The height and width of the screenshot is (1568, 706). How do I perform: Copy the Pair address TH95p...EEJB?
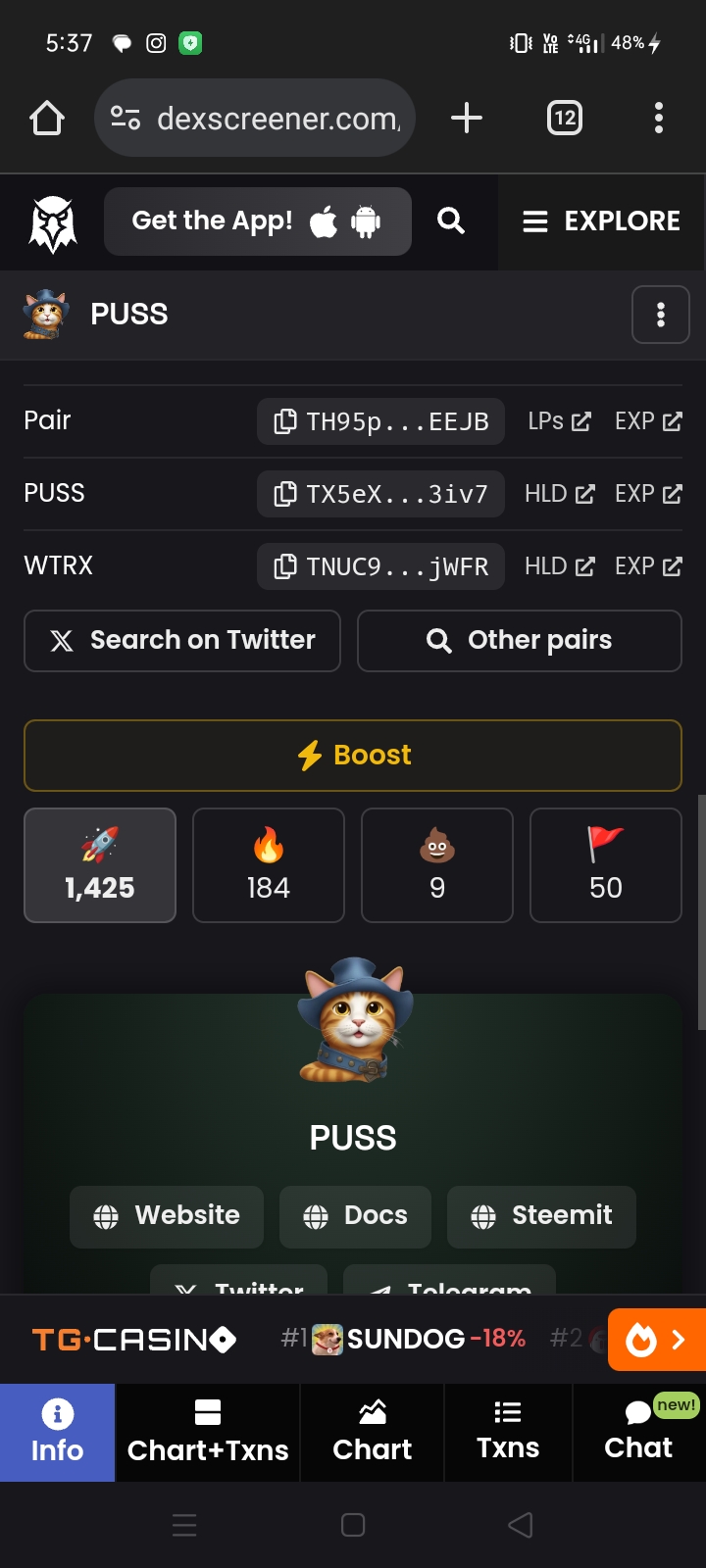[x=380, y=421]
